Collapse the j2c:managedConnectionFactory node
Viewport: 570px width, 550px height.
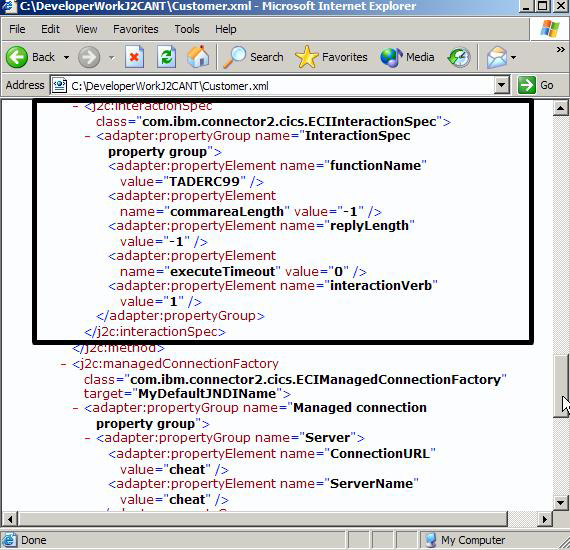[x=63, y=364]
